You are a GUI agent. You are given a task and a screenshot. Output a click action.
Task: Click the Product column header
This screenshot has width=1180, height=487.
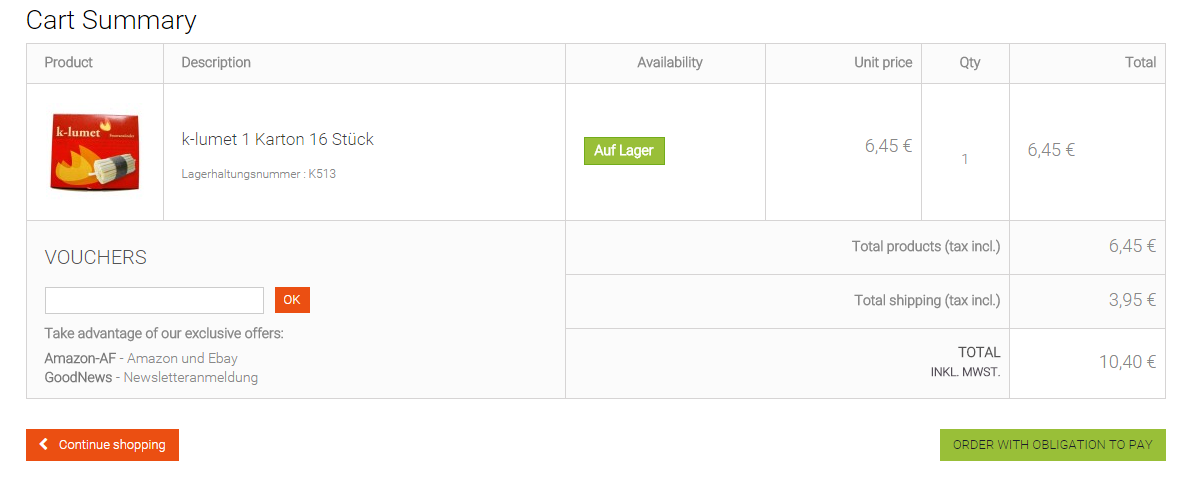click(69, 62)
